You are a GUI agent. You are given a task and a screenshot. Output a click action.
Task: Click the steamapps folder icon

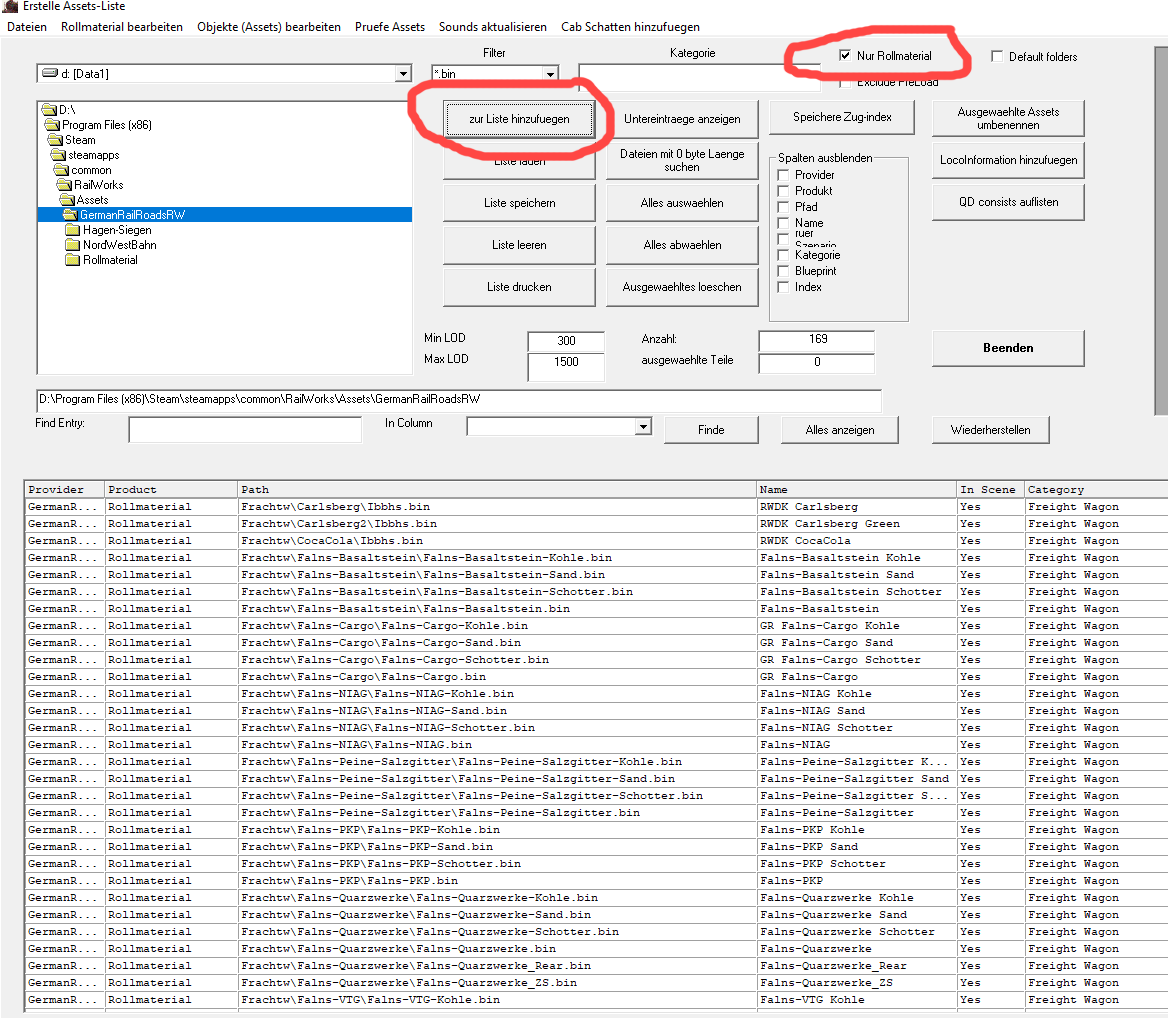[58, 155]
